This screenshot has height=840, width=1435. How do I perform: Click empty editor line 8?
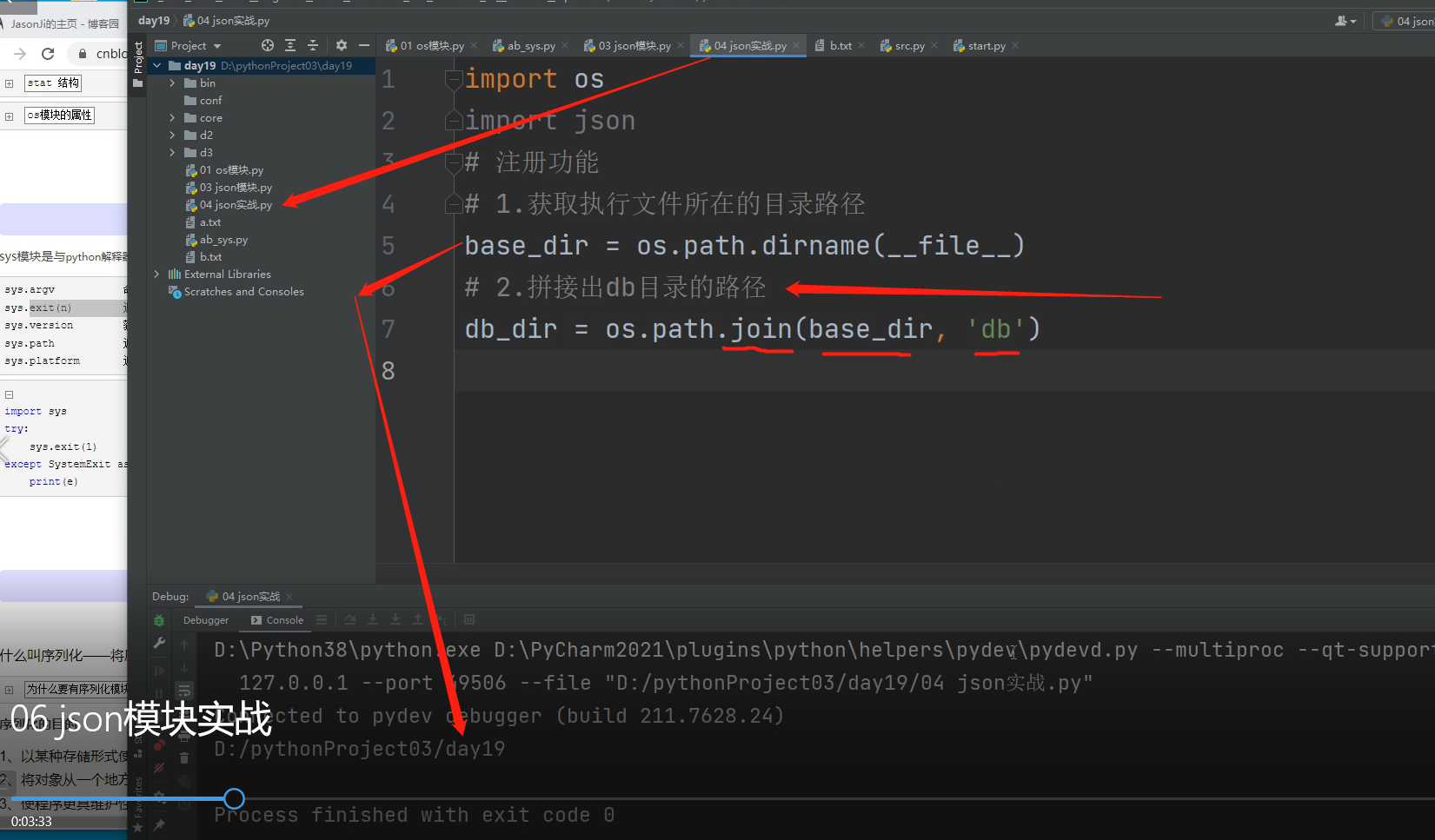click(944, 371)
